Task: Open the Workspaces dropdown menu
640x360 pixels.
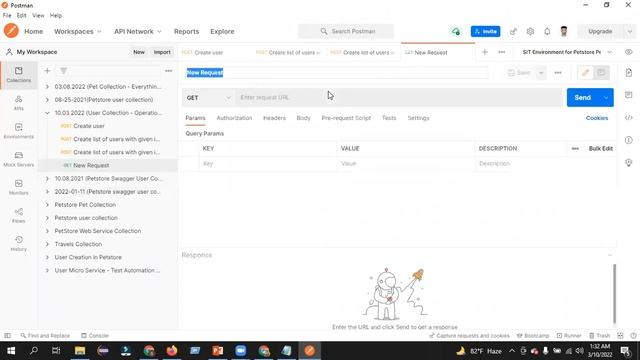Action: click(x=78, y=31)
